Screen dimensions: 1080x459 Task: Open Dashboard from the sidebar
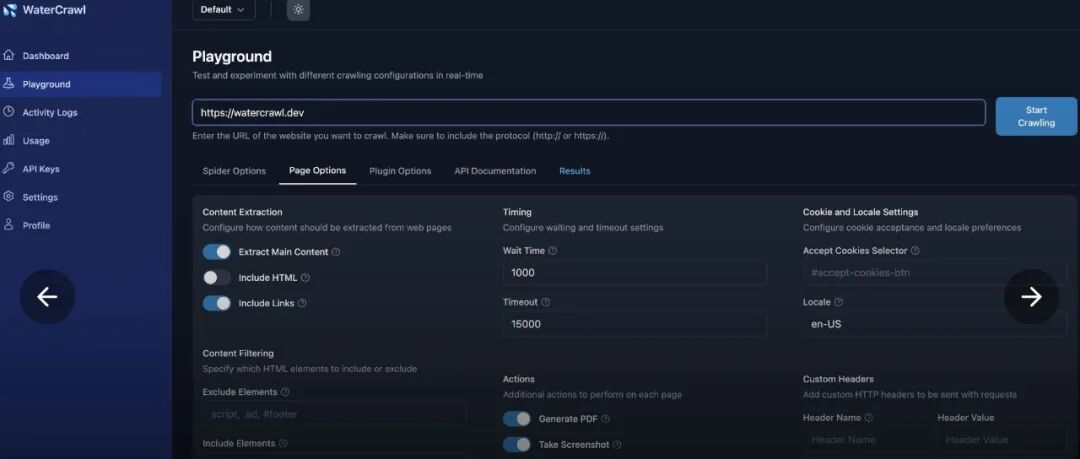[x=45, y=56]
